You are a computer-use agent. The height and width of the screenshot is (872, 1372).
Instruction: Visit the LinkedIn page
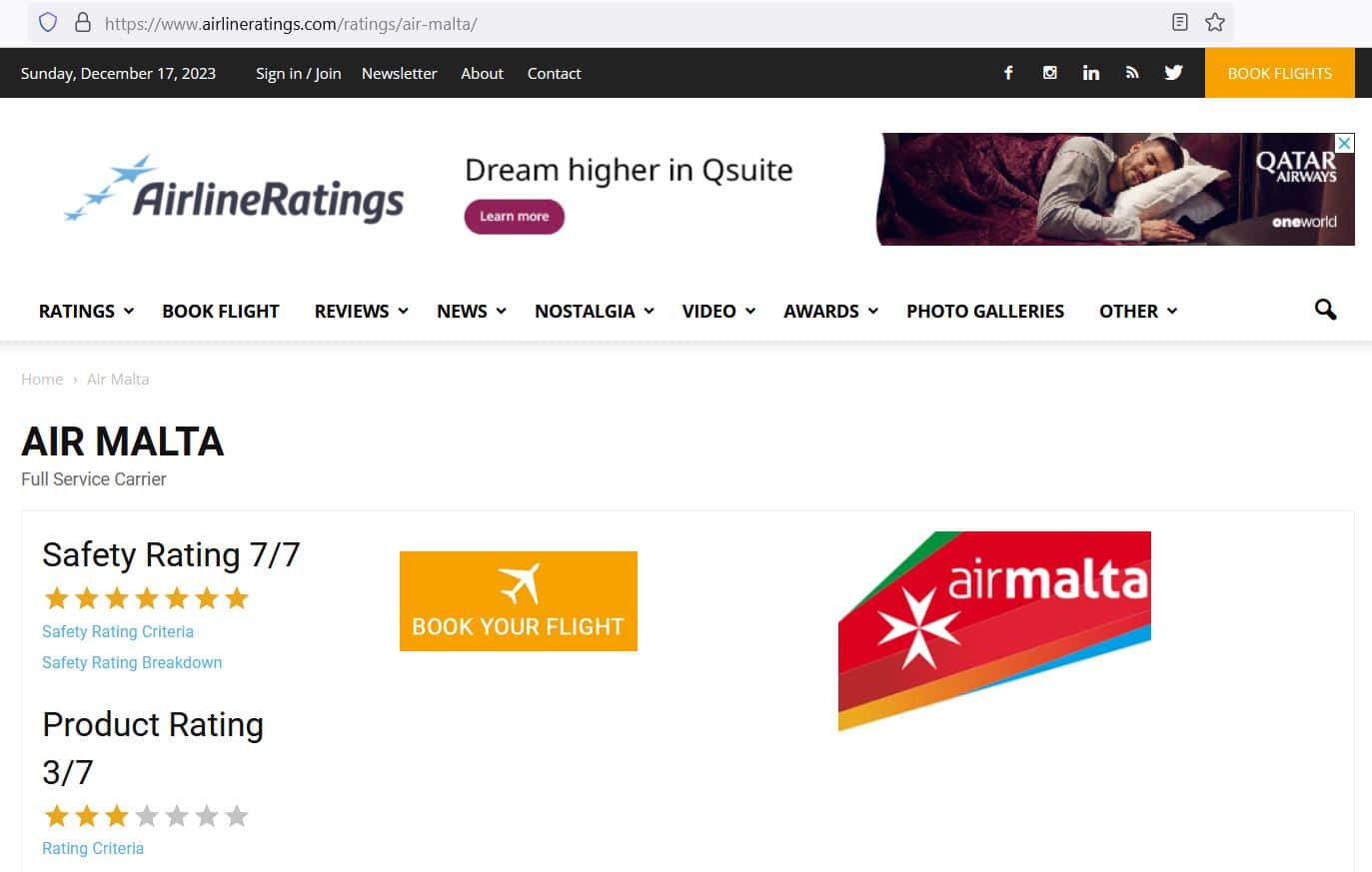[x=1090, y=72]
